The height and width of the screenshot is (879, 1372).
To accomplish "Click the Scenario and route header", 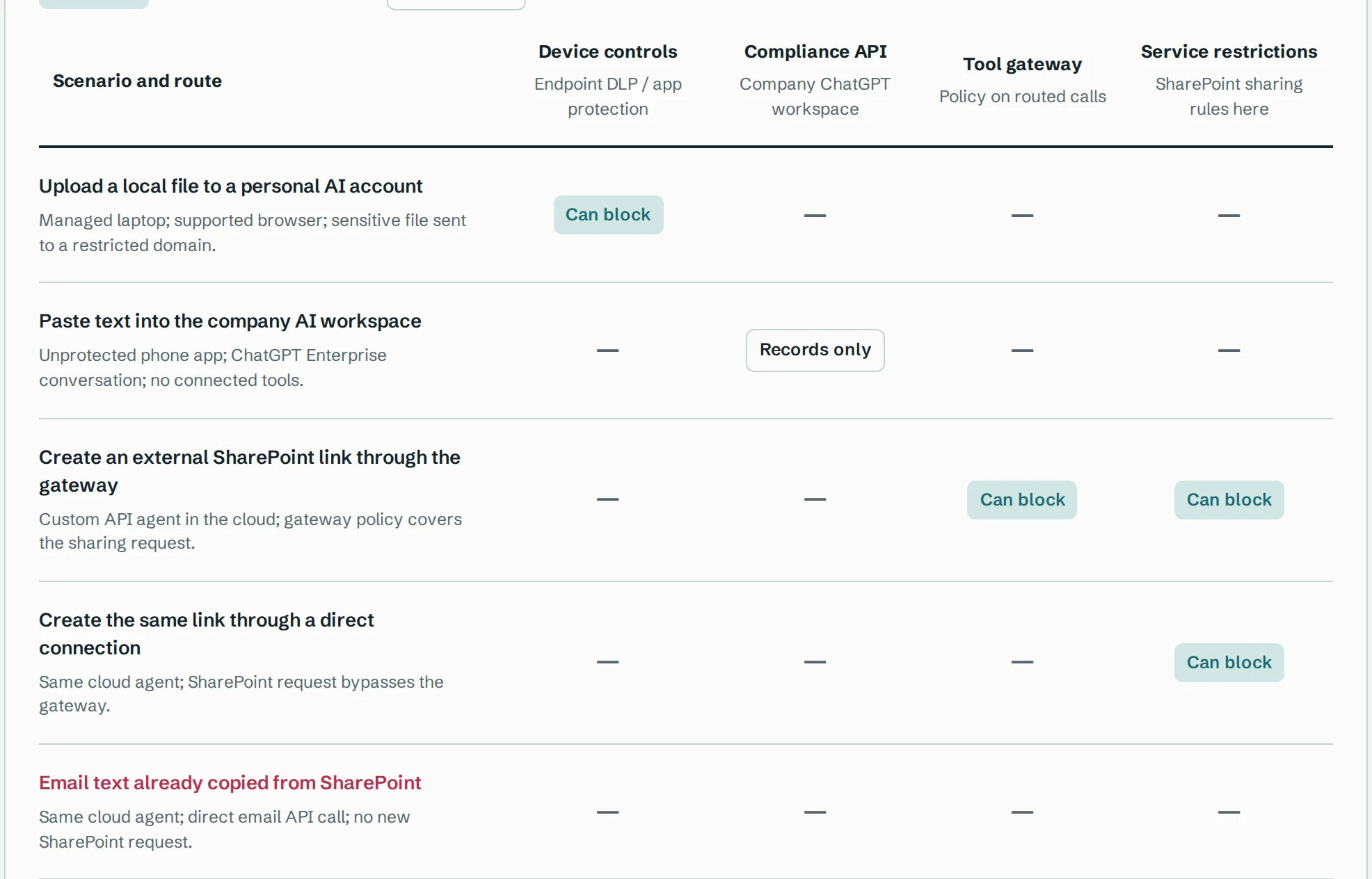I will coord(137,81).
